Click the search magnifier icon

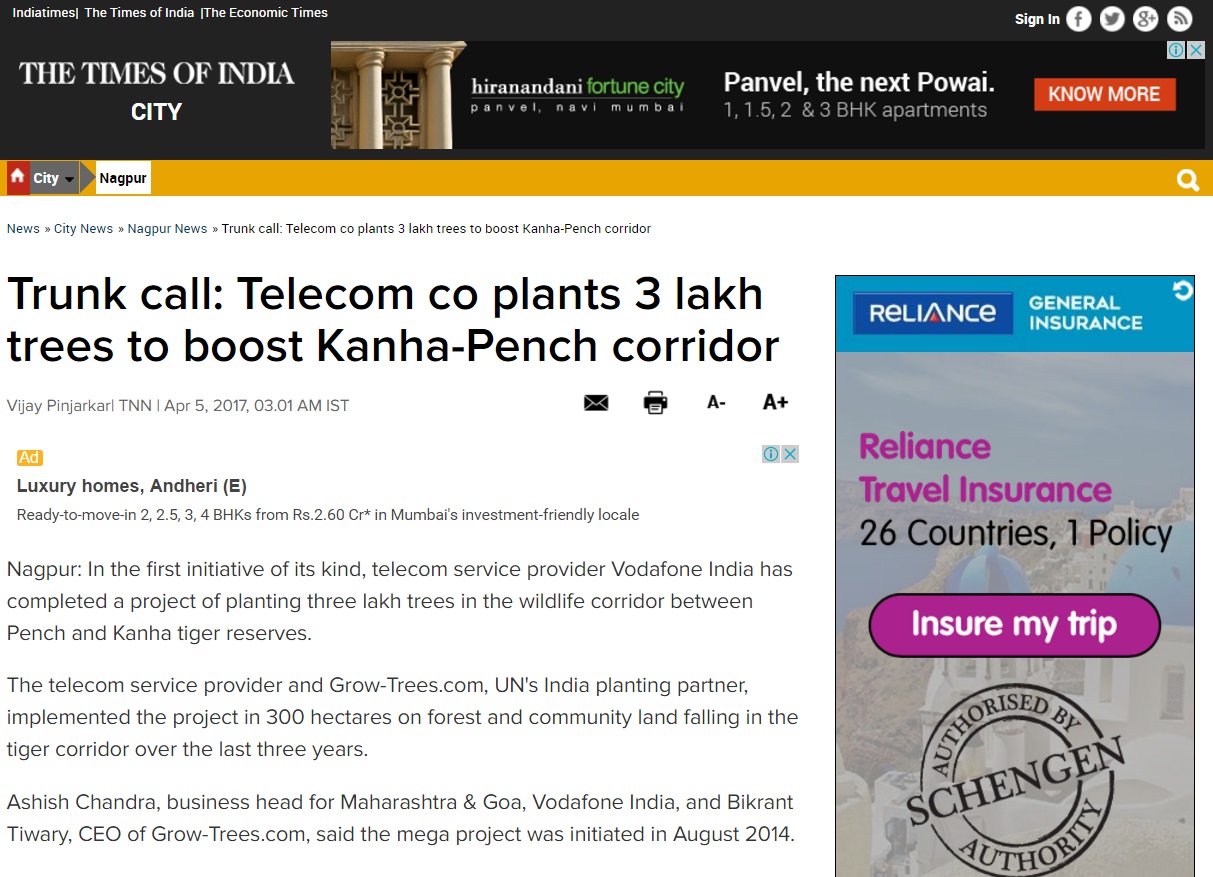[x=1188, y=180]
